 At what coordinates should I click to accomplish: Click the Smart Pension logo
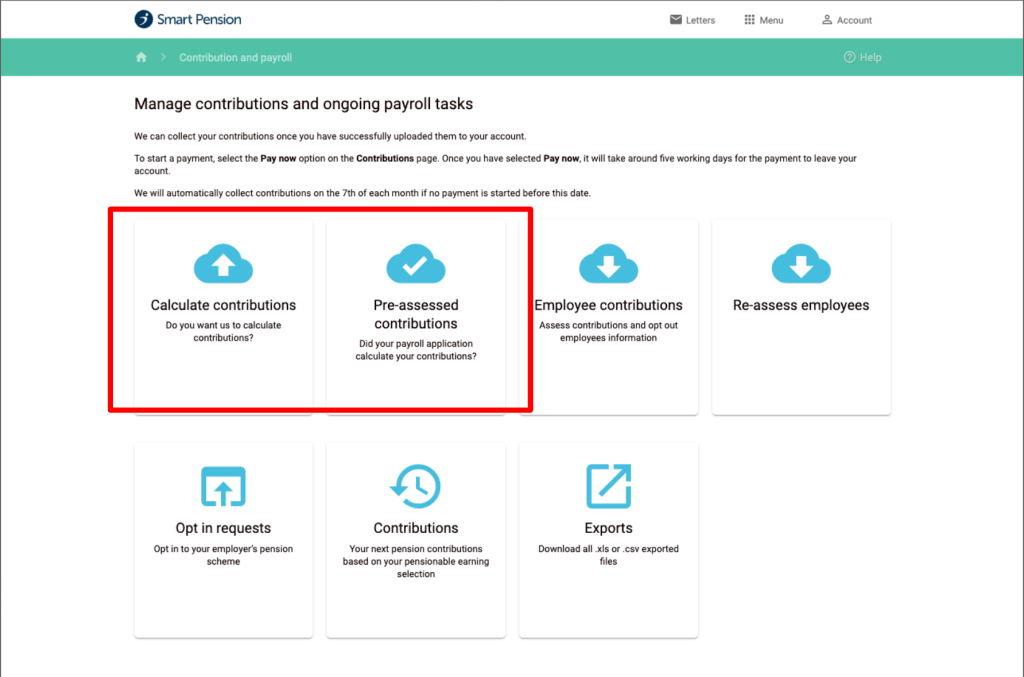click(188, 19)
